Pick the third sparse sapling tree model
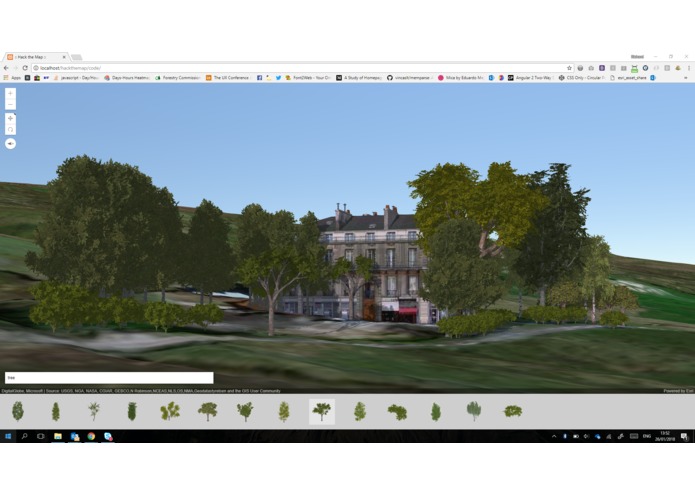The height and width of the screenshot is (494, 695). 94,411
